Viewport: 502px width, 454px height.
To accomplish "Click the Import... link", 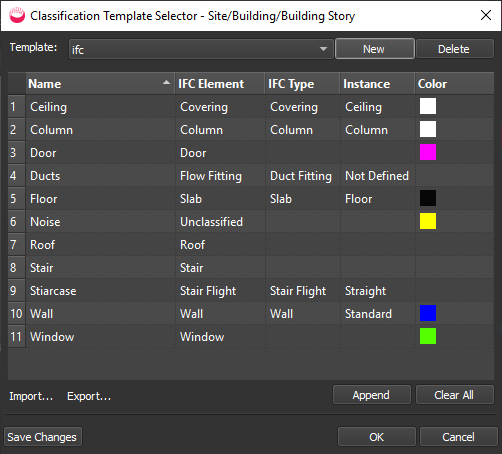I will [x=31, y=396].
